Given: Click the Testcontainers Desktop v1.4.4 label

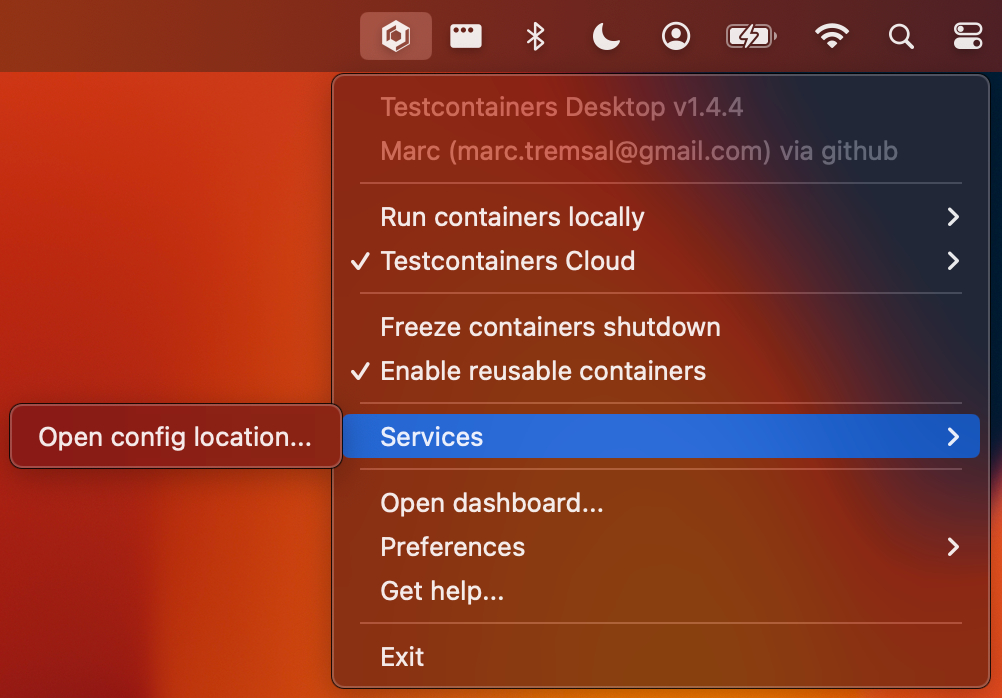Looking at the screenshot, I should pyautogui.click(x=562, y=107).
